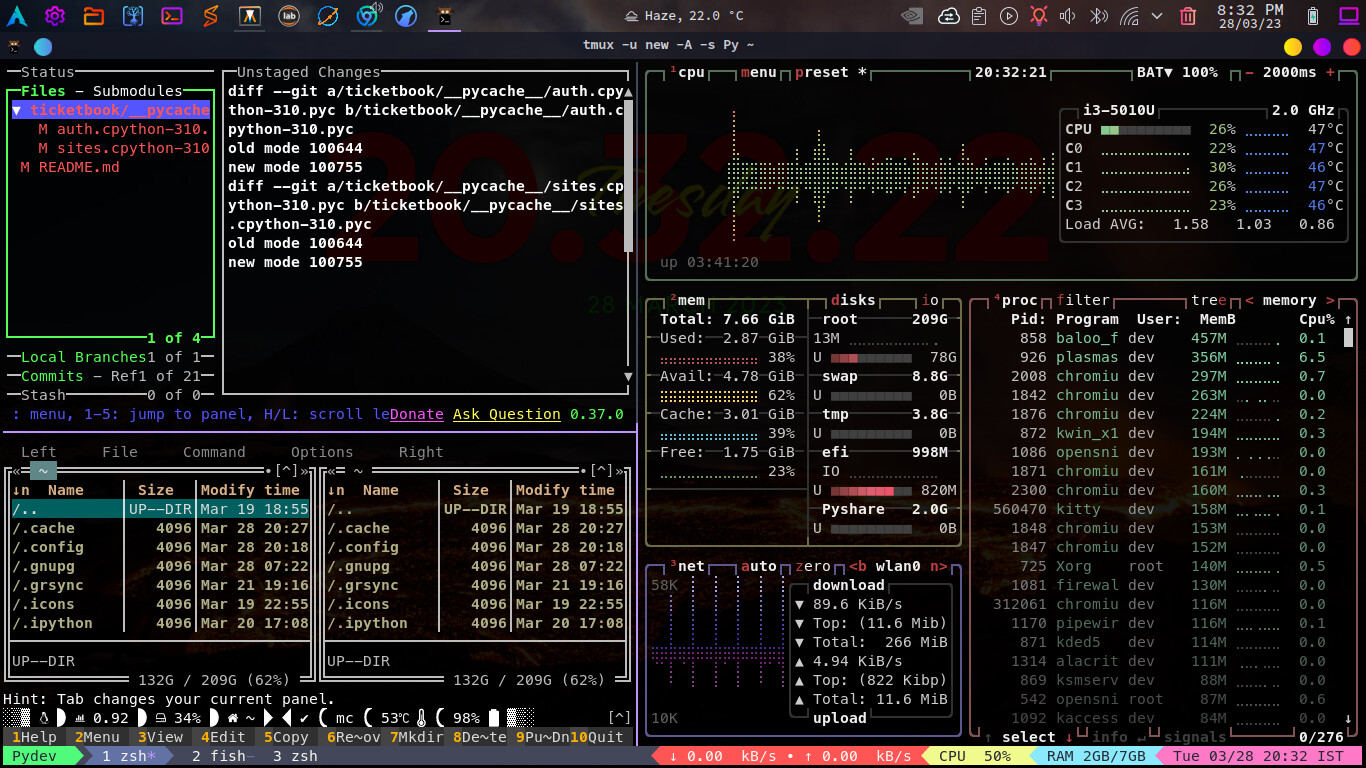The width and height of the screenshot is (1366, 768).
Task: Click proc 'filter' option
Action: tap(1082, 300)
